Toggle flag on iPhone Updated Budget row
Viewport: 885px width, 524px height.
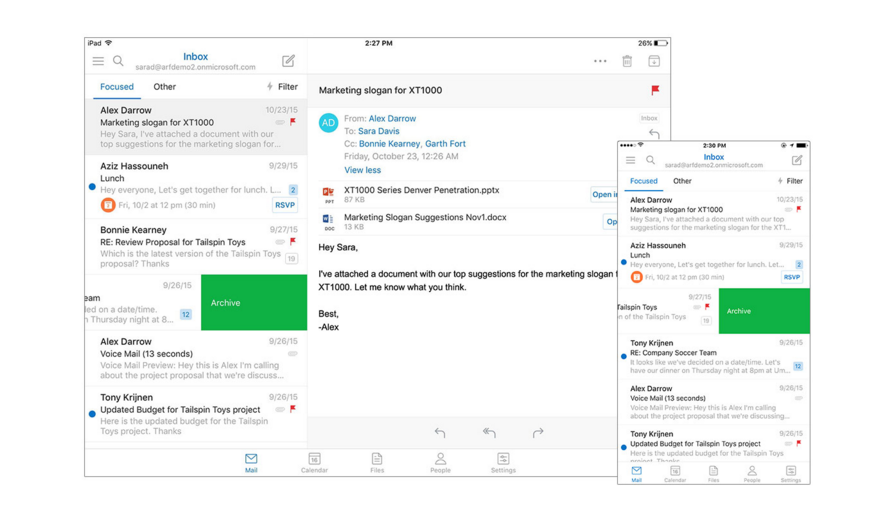(x=799, y=443)
